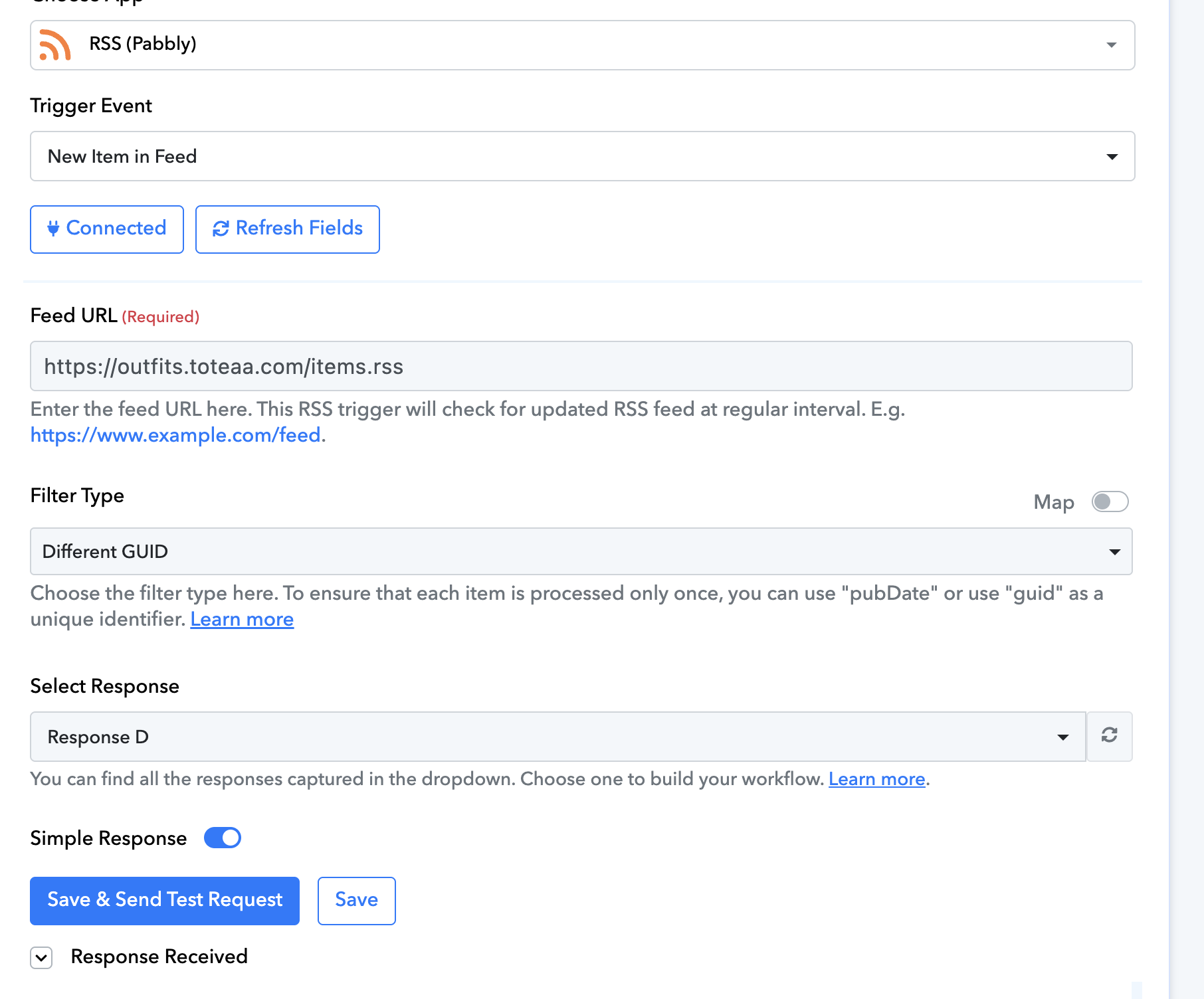Turn off the Simple Response switch

223,838
